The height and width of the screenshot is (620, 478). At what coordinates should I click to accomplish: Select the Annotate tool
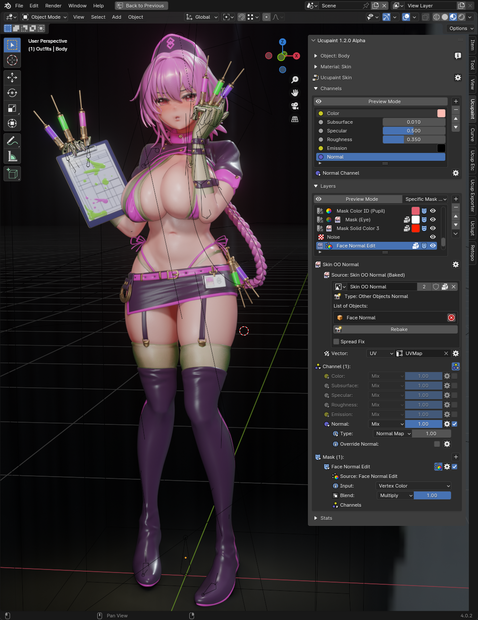[x=12, y=141]
